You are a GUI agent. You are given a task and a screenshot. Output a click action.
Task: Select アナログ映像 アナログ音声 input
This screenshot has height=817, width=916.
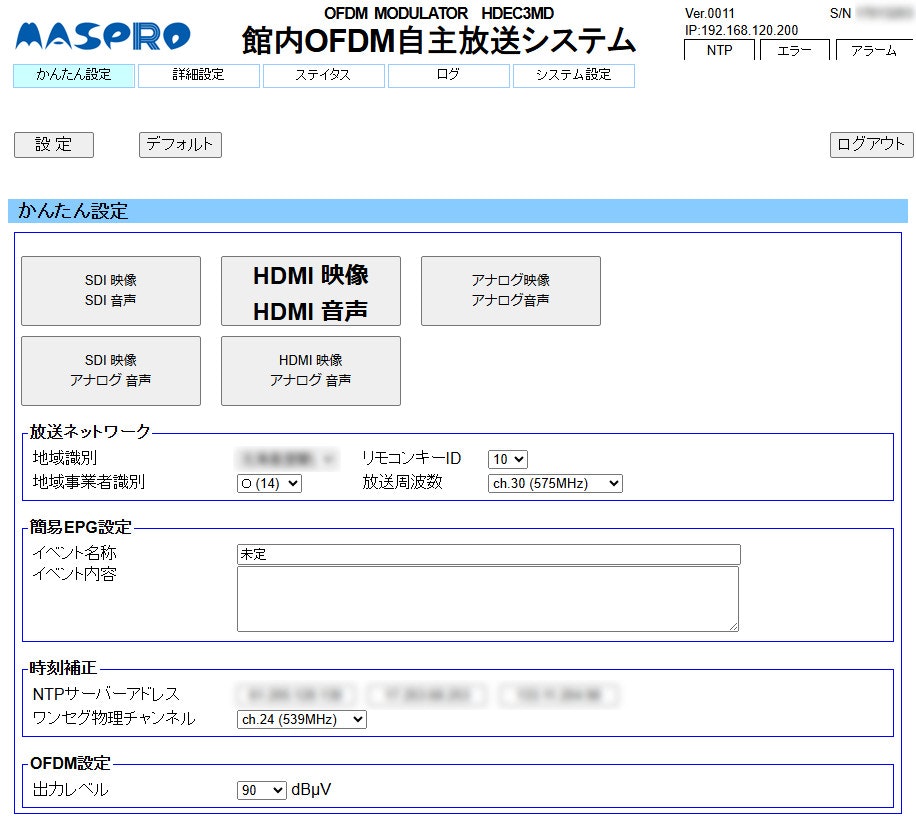[x=511, y=291]
